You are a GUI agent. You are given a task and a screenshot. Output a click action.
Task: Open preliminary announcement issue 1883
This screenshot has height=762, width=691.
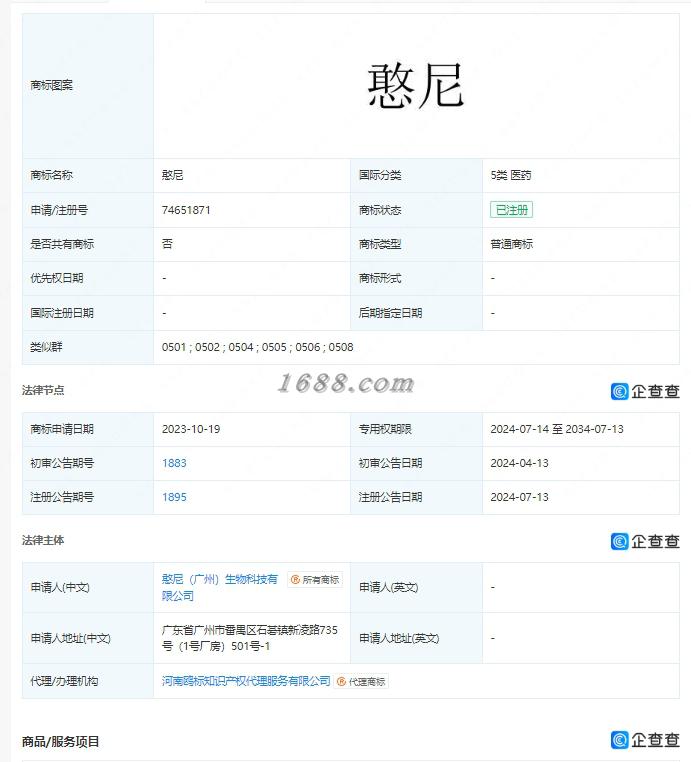pos(174,463)
